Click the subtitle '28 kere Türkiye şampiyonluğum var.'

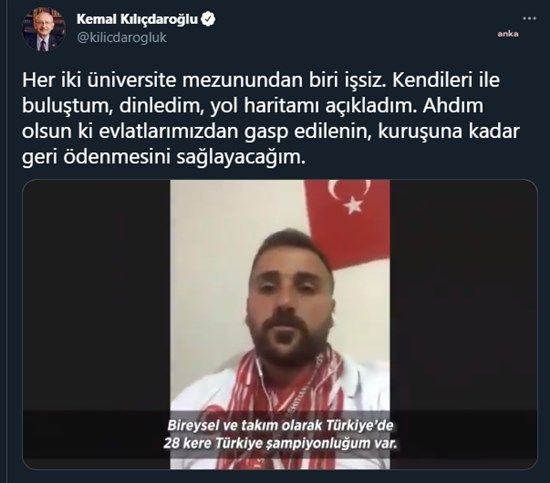coord(280,444)
